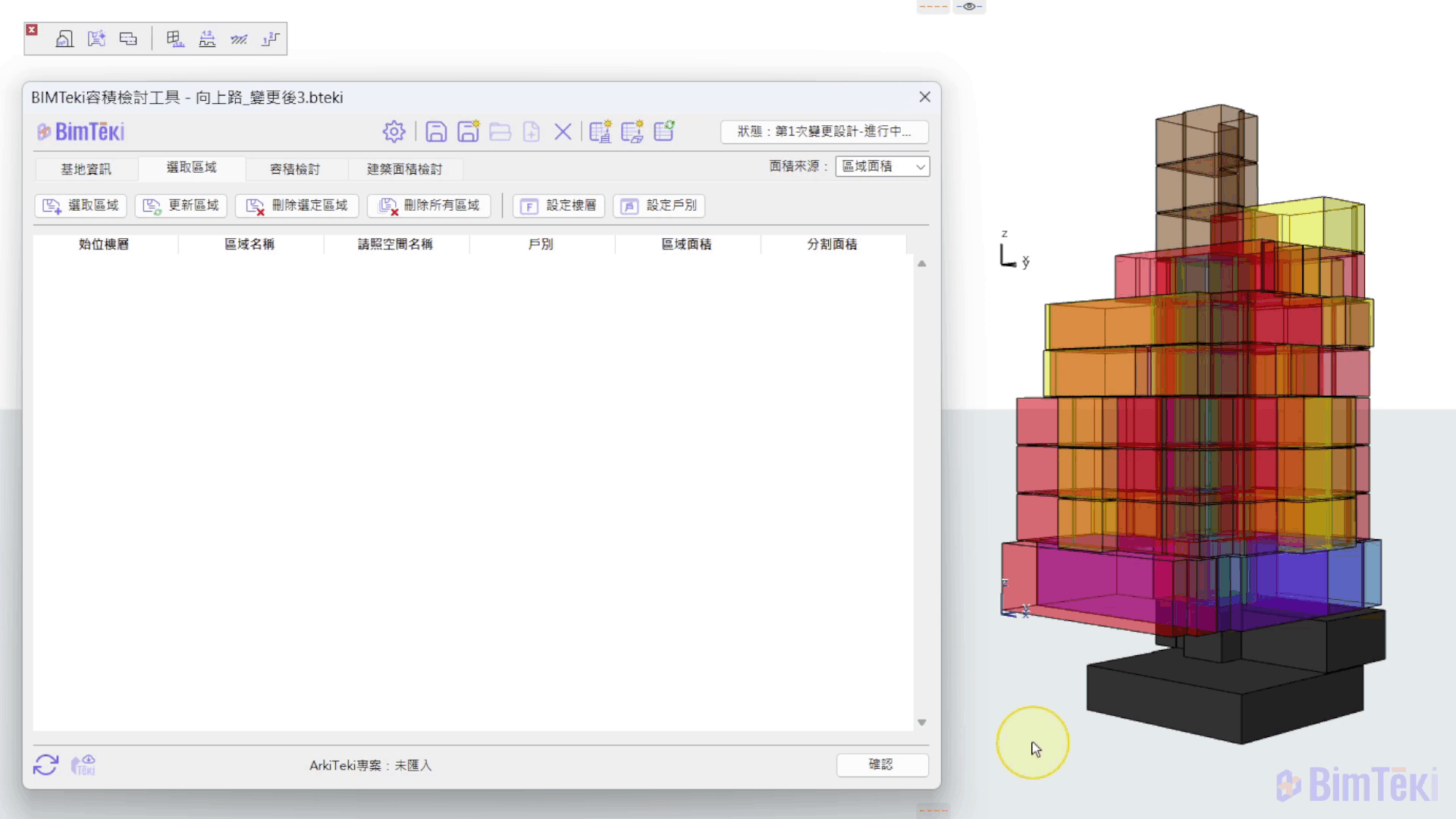Click the new document plus icon
1456x819 pixels.
tap(532, 132)
